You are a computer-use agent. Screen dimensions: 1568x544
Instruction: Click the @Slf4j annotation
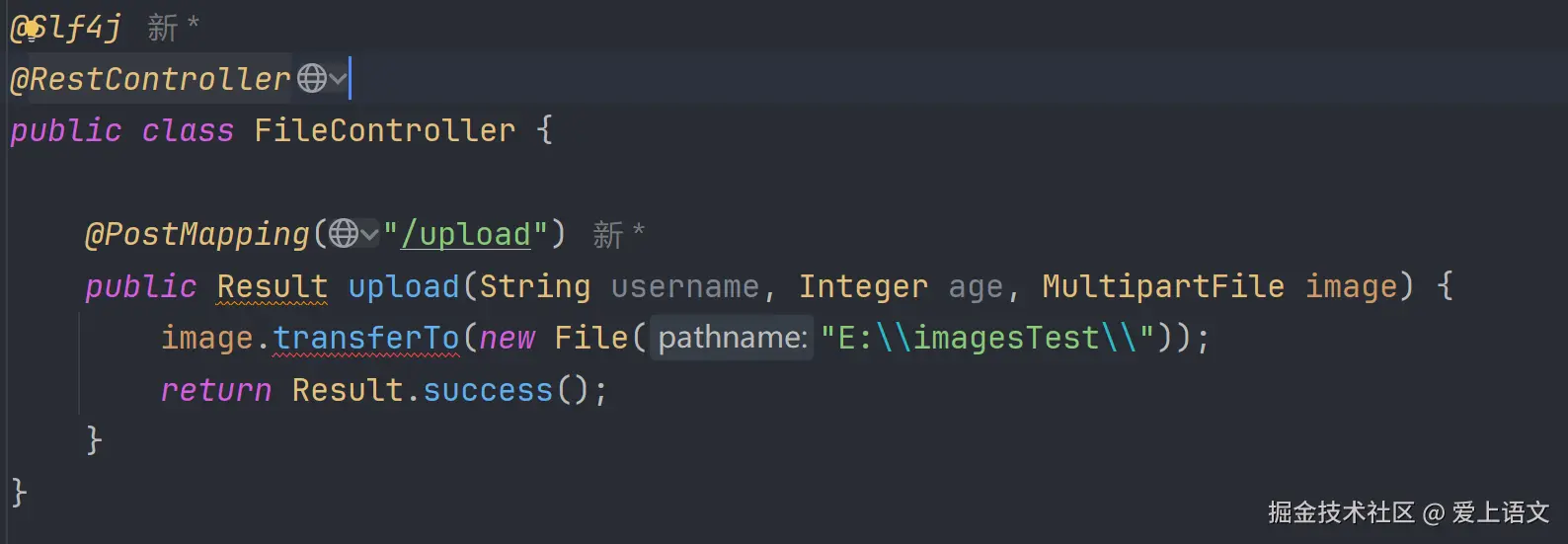pyautogui.click(x=65, y=28)
